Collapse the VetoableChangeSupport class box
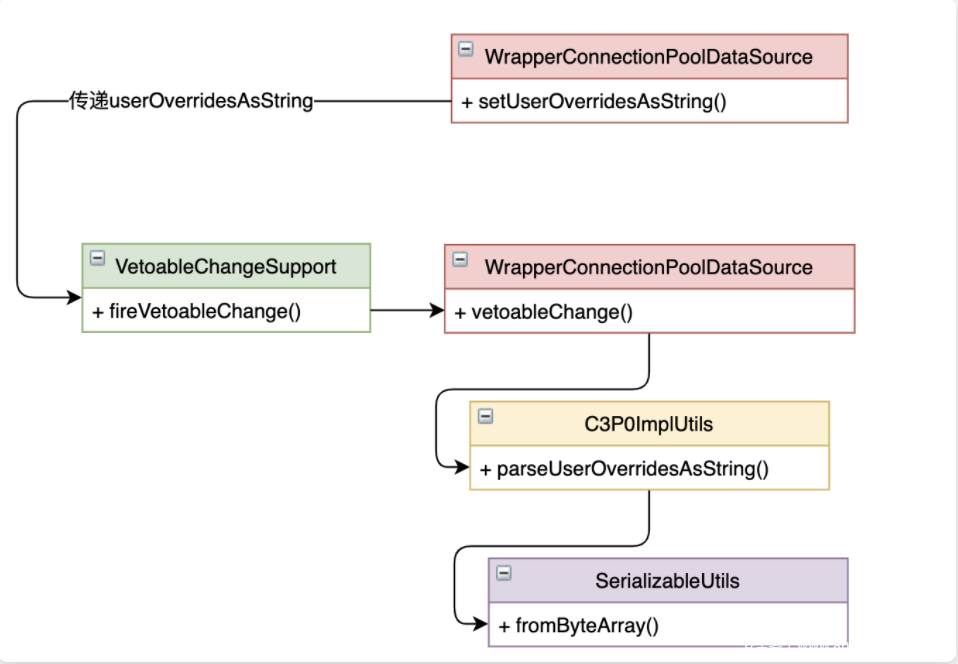958x664 pixels. click(x=97, y=258)
